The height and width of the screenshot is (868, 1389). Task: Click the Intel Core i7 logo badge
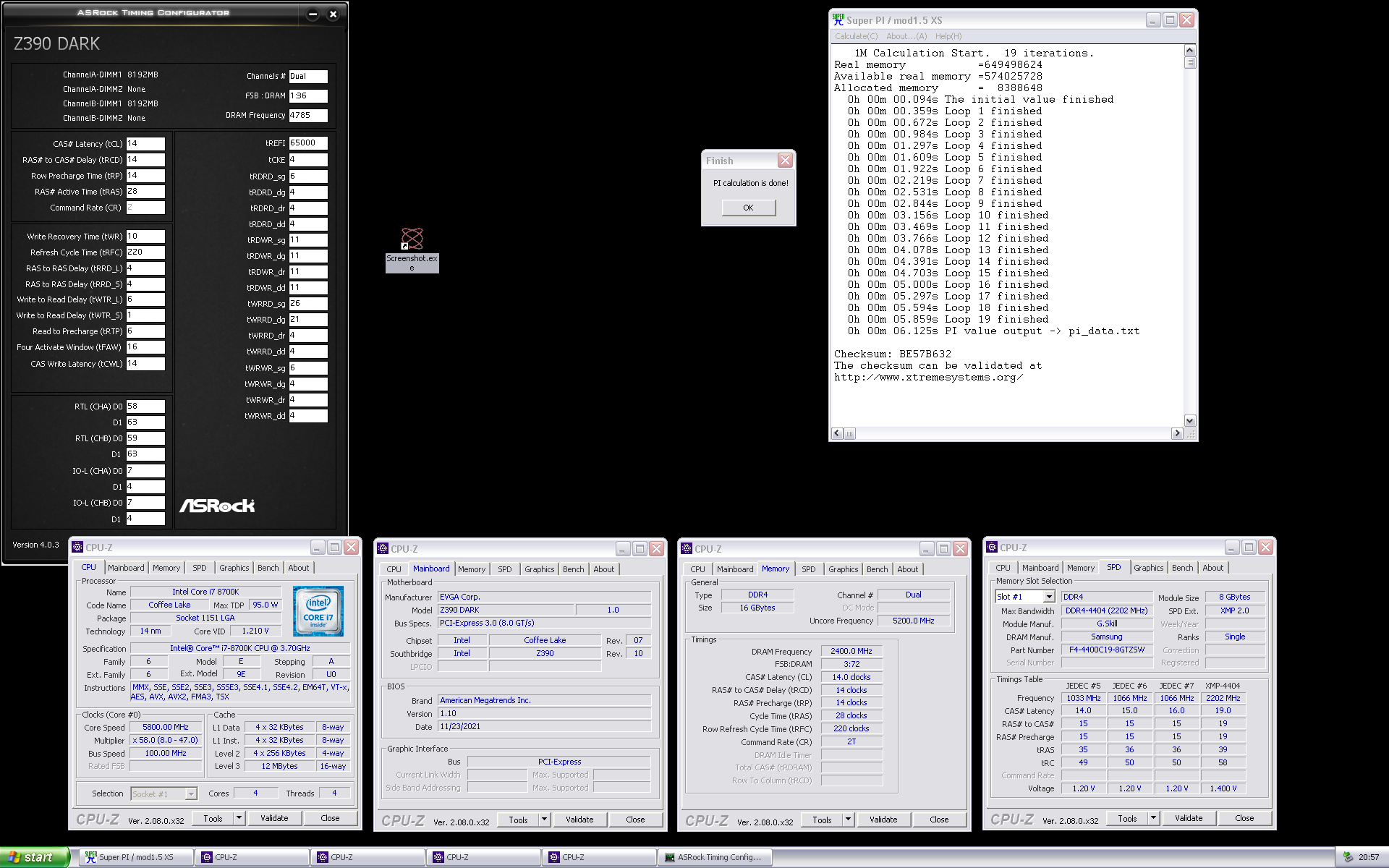click(x=318, y=611)
